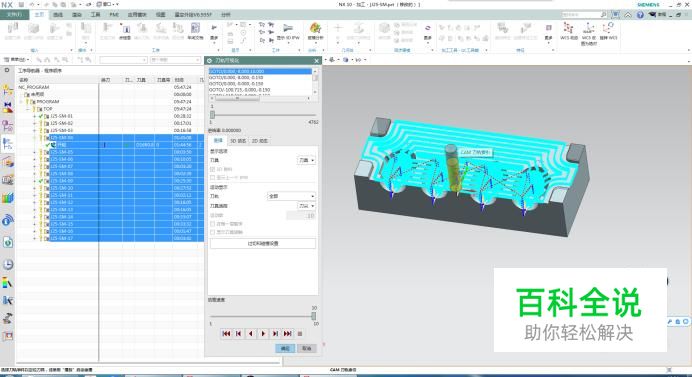Image resolution: width=692 pixels, height=377 pixels.
Task: Switch to the 3D Dynamic tab
Action: (238, 141)
